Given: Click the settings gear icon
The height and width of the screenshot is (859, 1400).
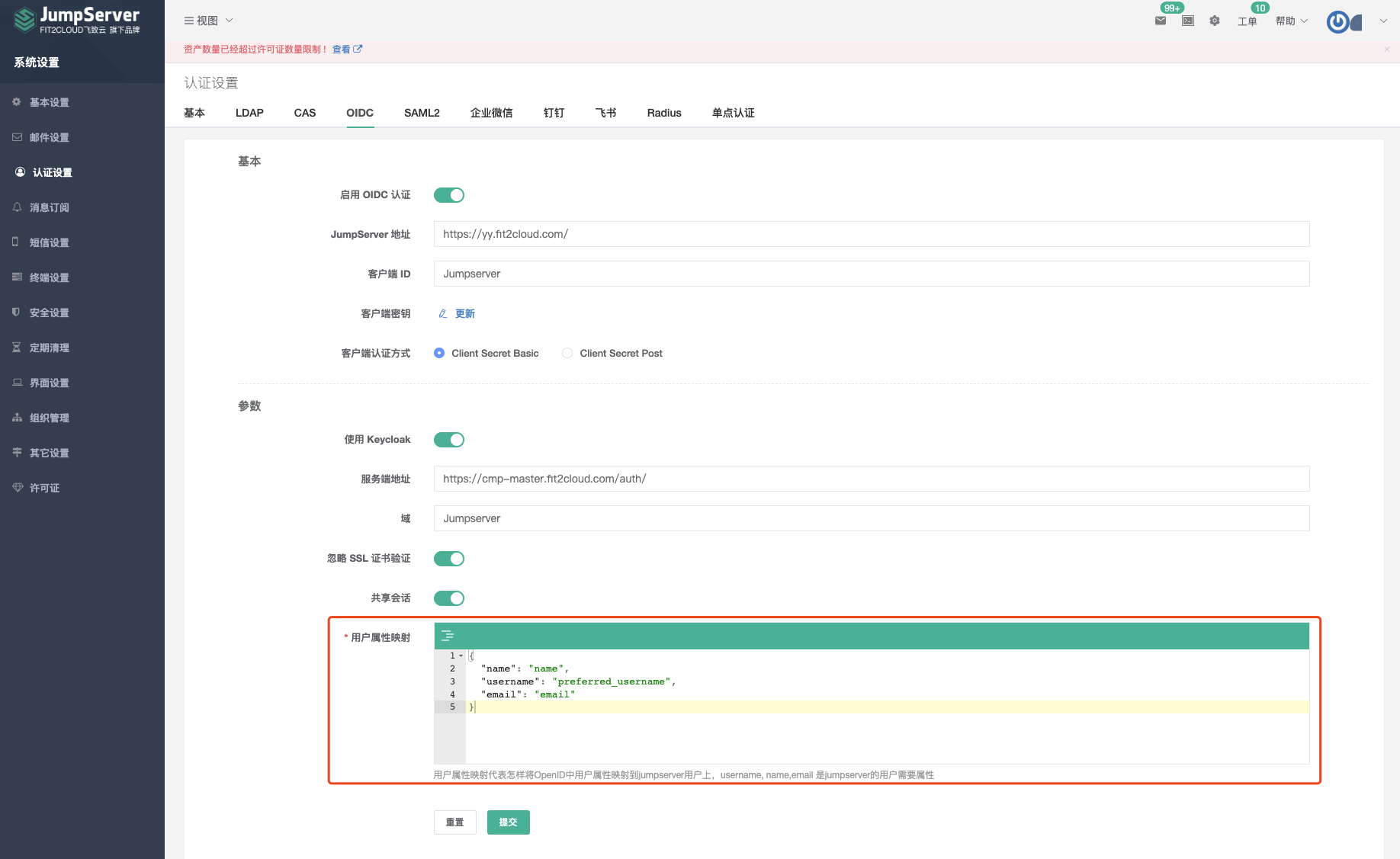Looking at the screenshot, I should [1214, 21].
